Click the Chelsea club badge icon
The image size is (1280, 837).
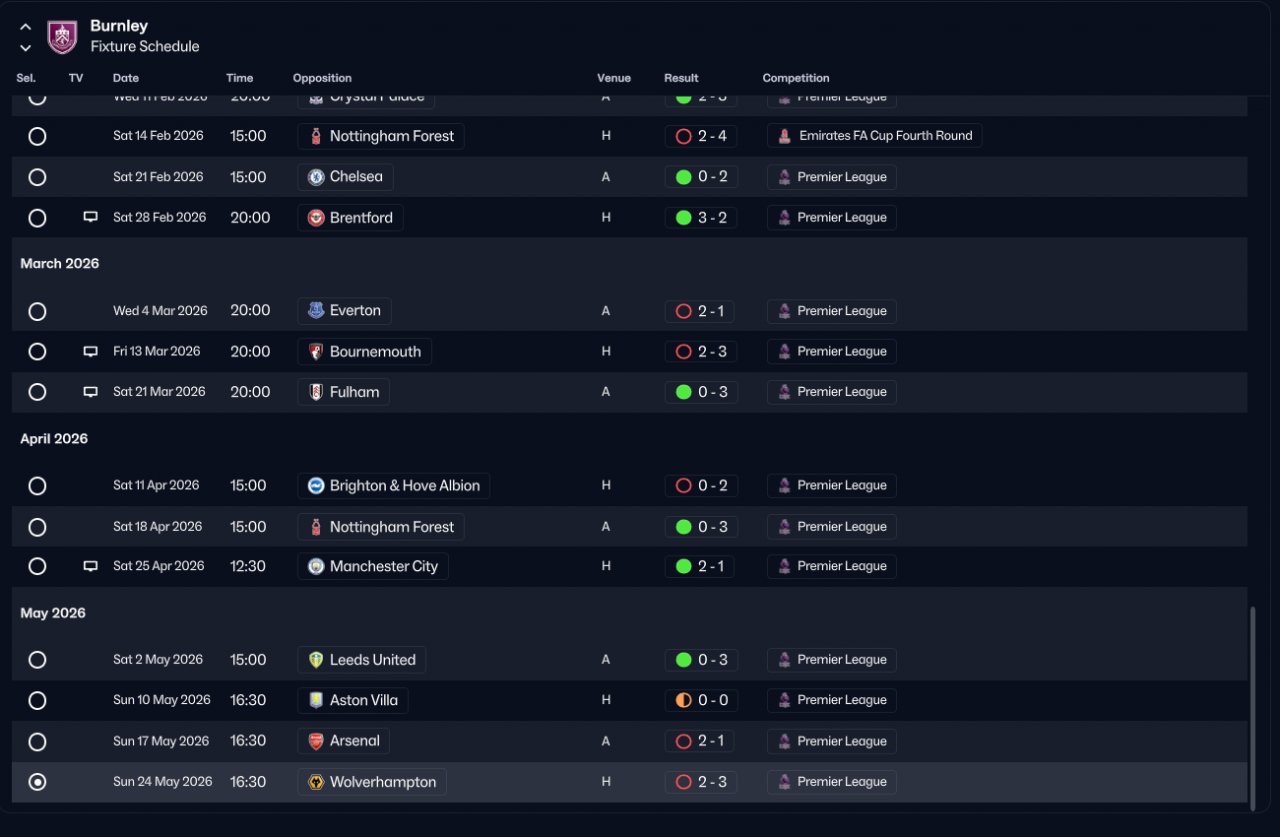coord(316,177)
